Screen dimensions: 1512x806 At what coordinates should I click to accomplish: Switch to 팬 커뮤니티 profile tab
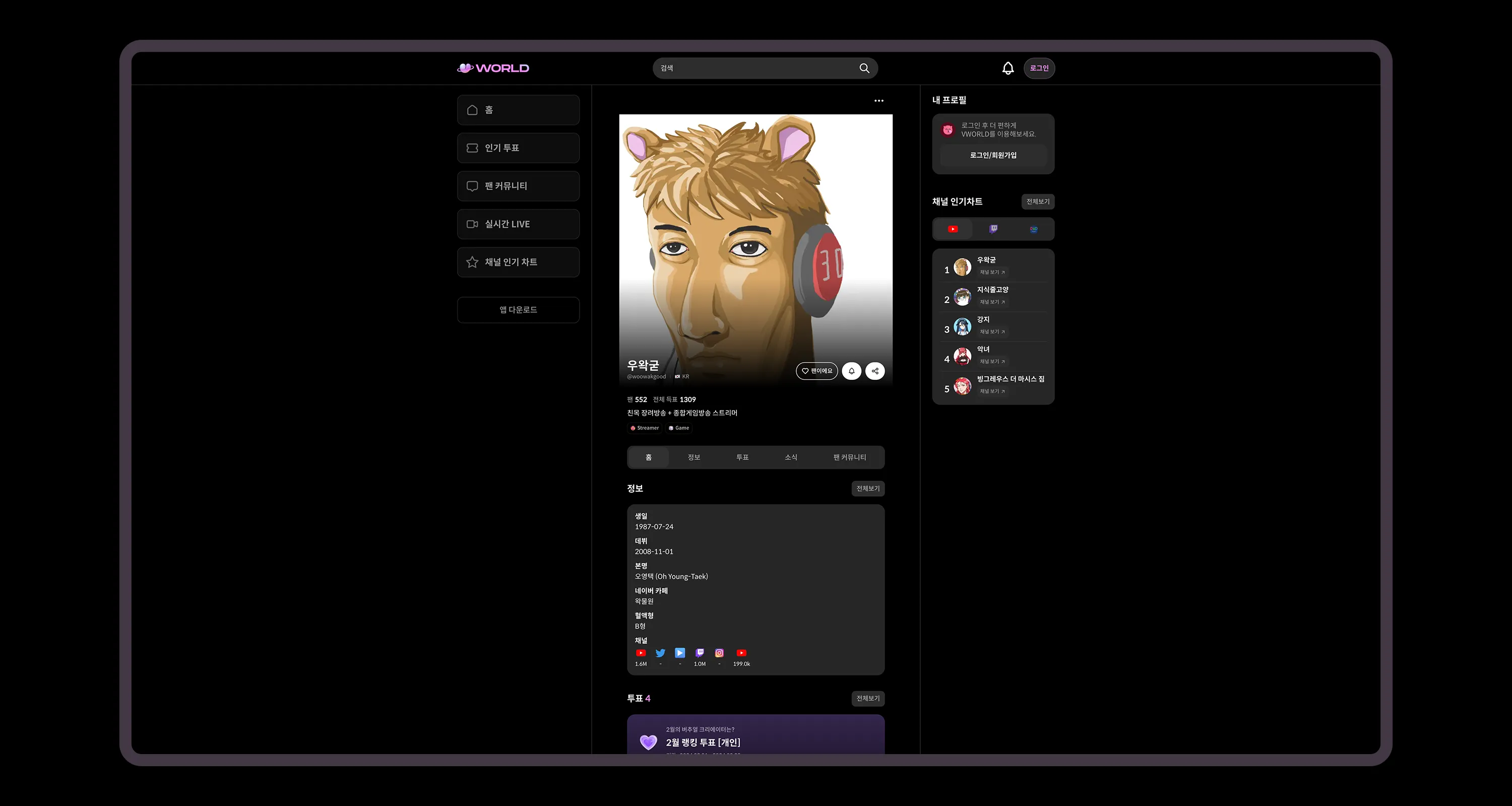click(x=849, y=457)
